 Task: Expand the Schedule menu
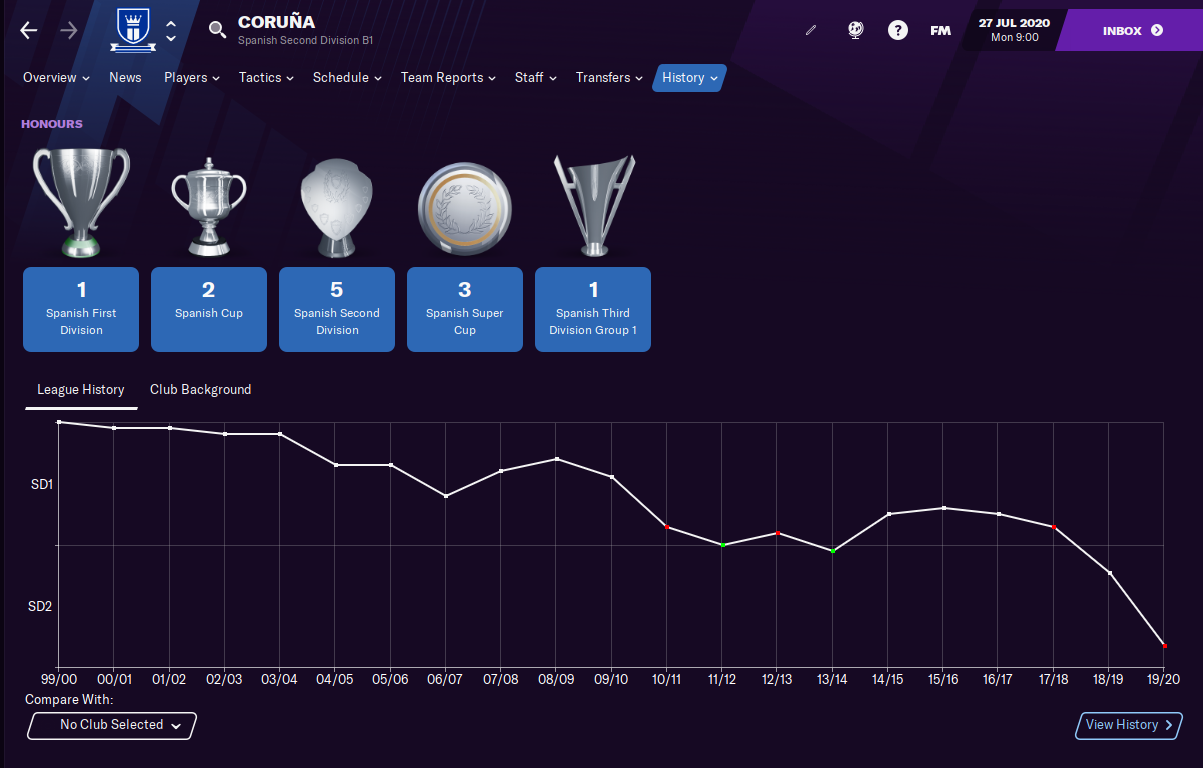click(347, 77)
